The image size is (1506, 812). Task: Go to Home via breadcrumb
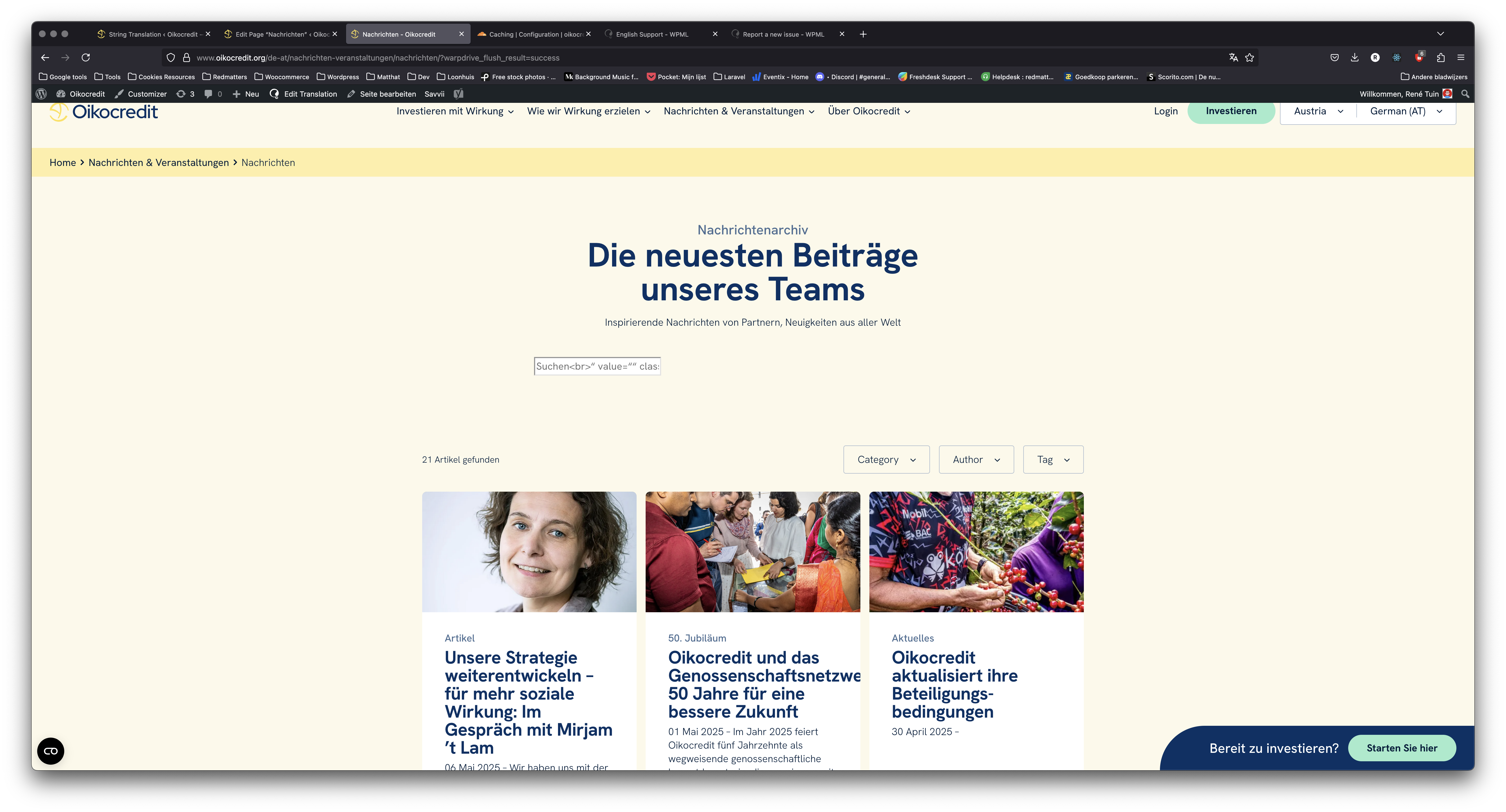tap(63, 163)
